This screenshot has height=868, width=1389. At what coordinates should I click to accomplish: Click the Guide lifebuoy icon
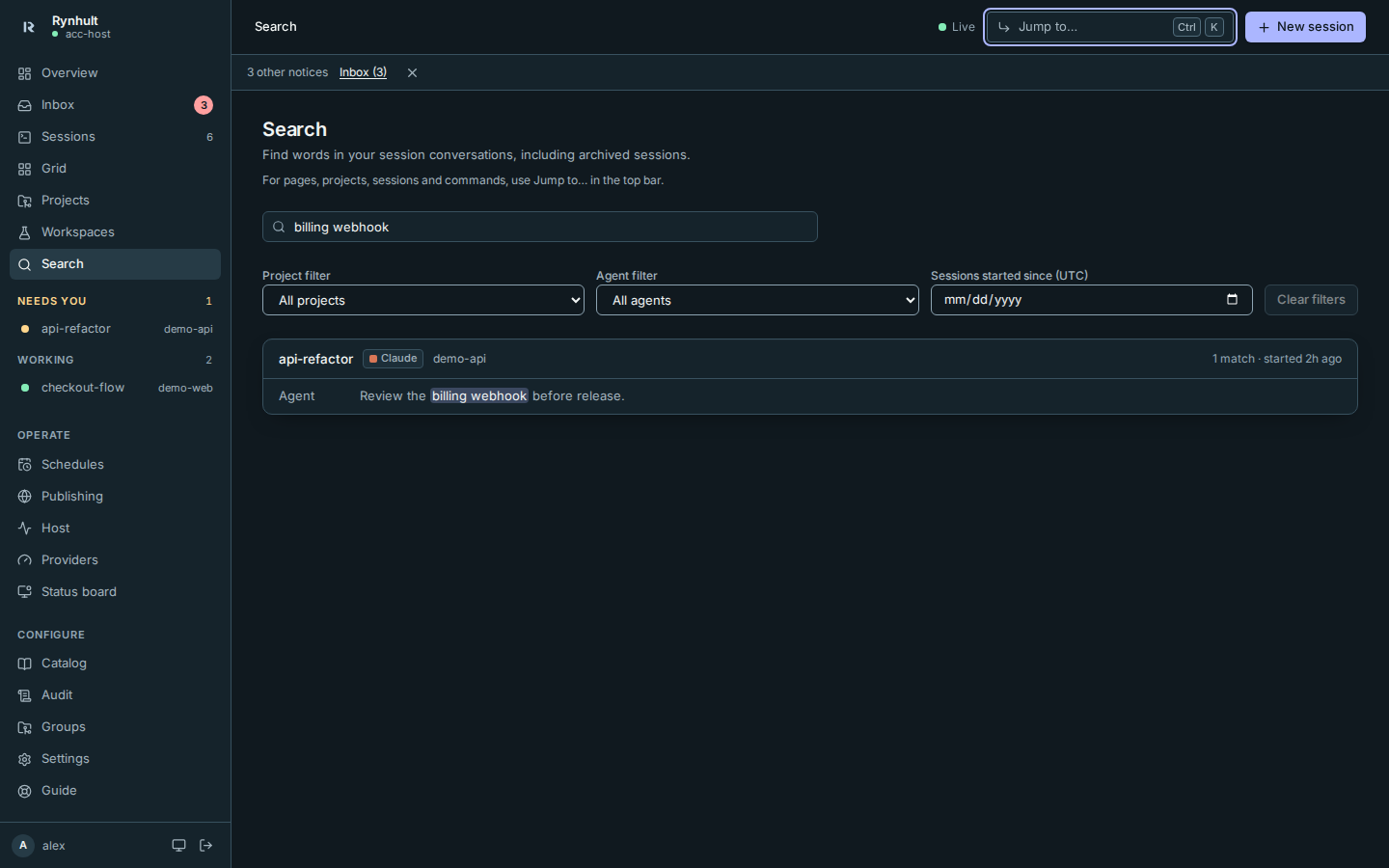pyautogui.click(x=25, y=791)
